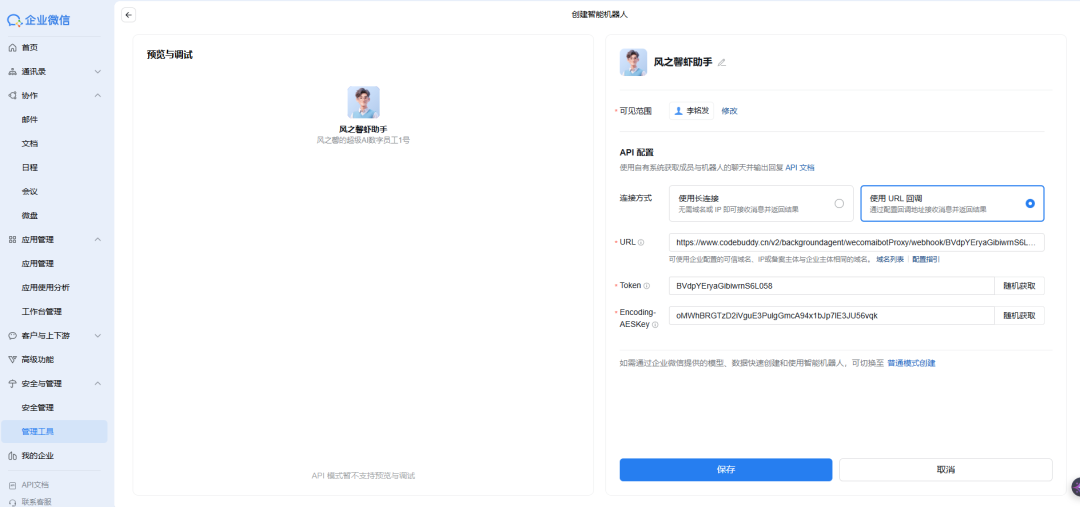Click the 保存 button
The width and height of the screenshot is (1080, 507).
coord(726,470)
